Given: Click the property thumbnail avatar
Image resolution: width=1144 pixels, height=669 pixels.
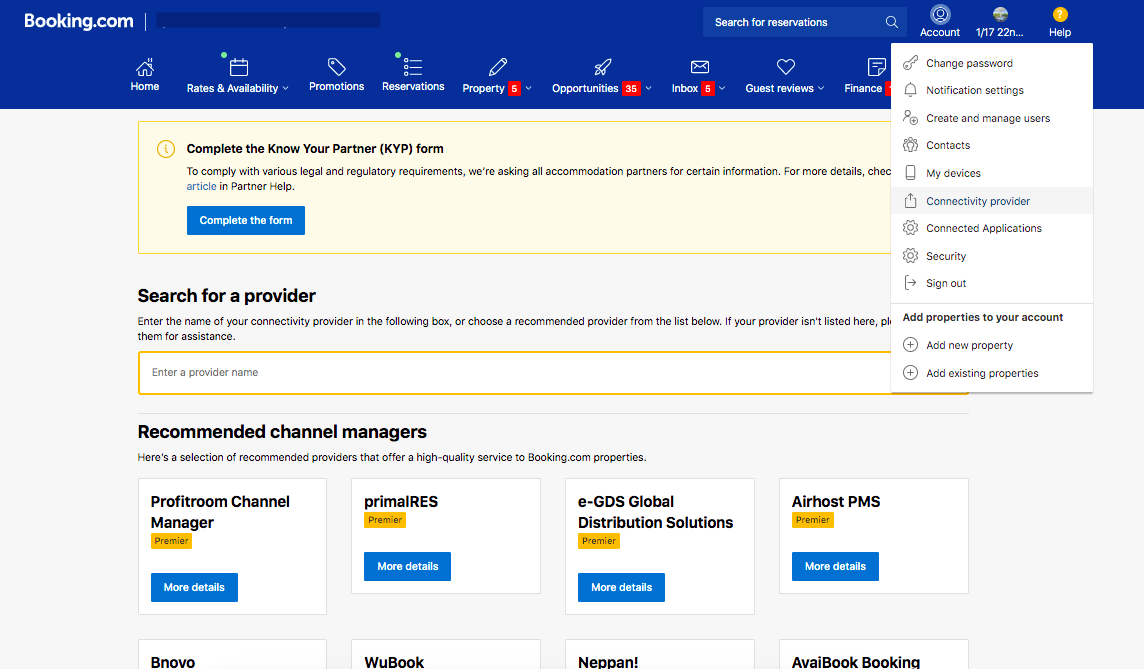Looking at the screenshot, I should (1000, 14).
